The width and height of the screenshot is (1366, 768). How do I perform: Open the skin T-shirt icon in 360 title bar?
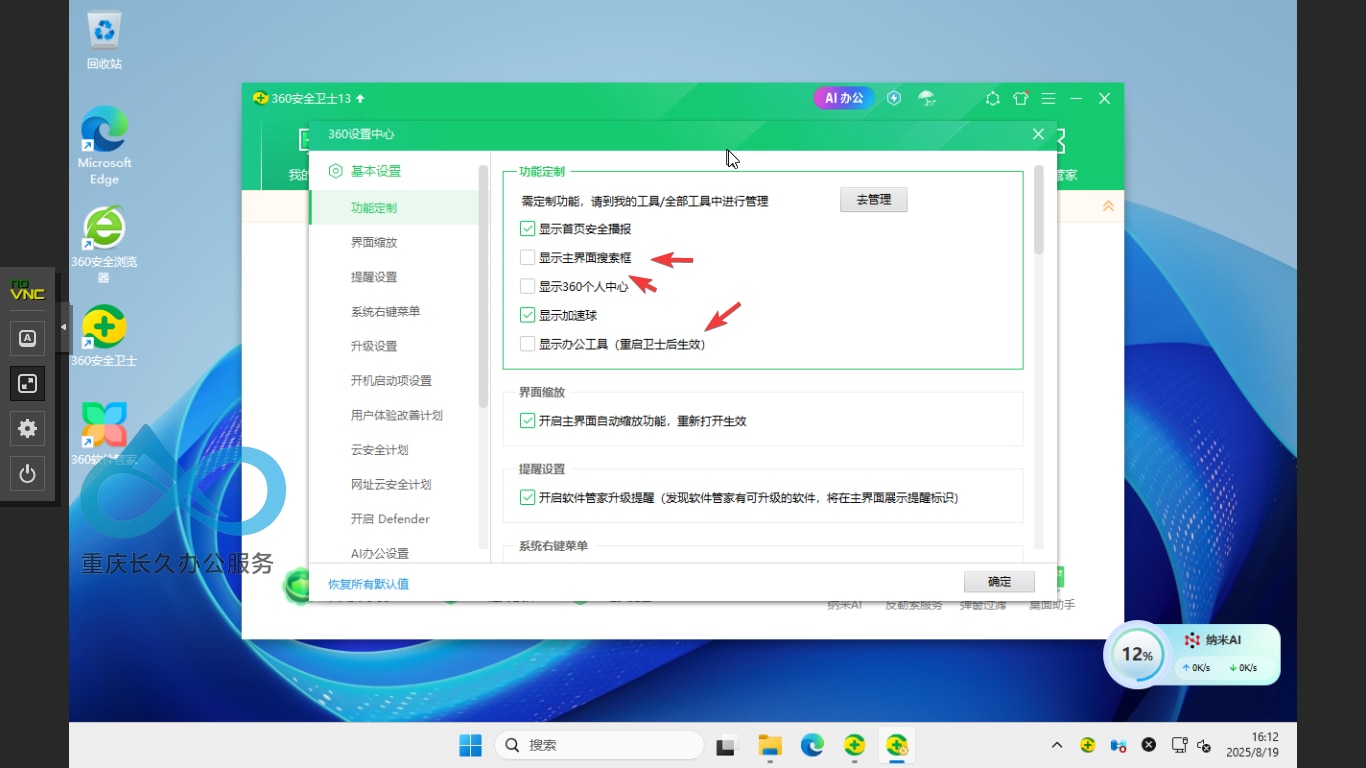coord(1020,99)
